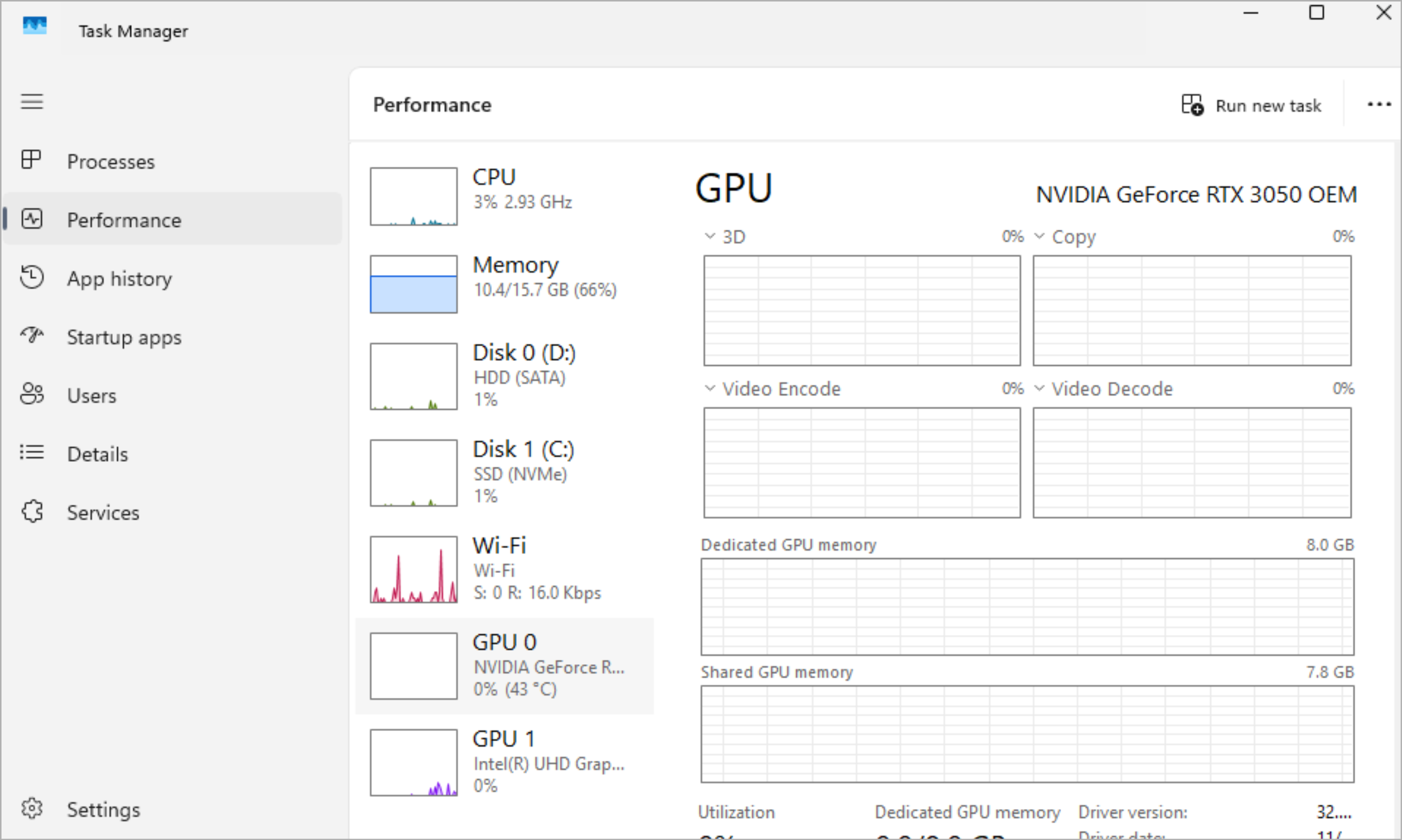Maximize the Task Manager window
This screenshot has height=840, width=1402.
(1317, 12)
